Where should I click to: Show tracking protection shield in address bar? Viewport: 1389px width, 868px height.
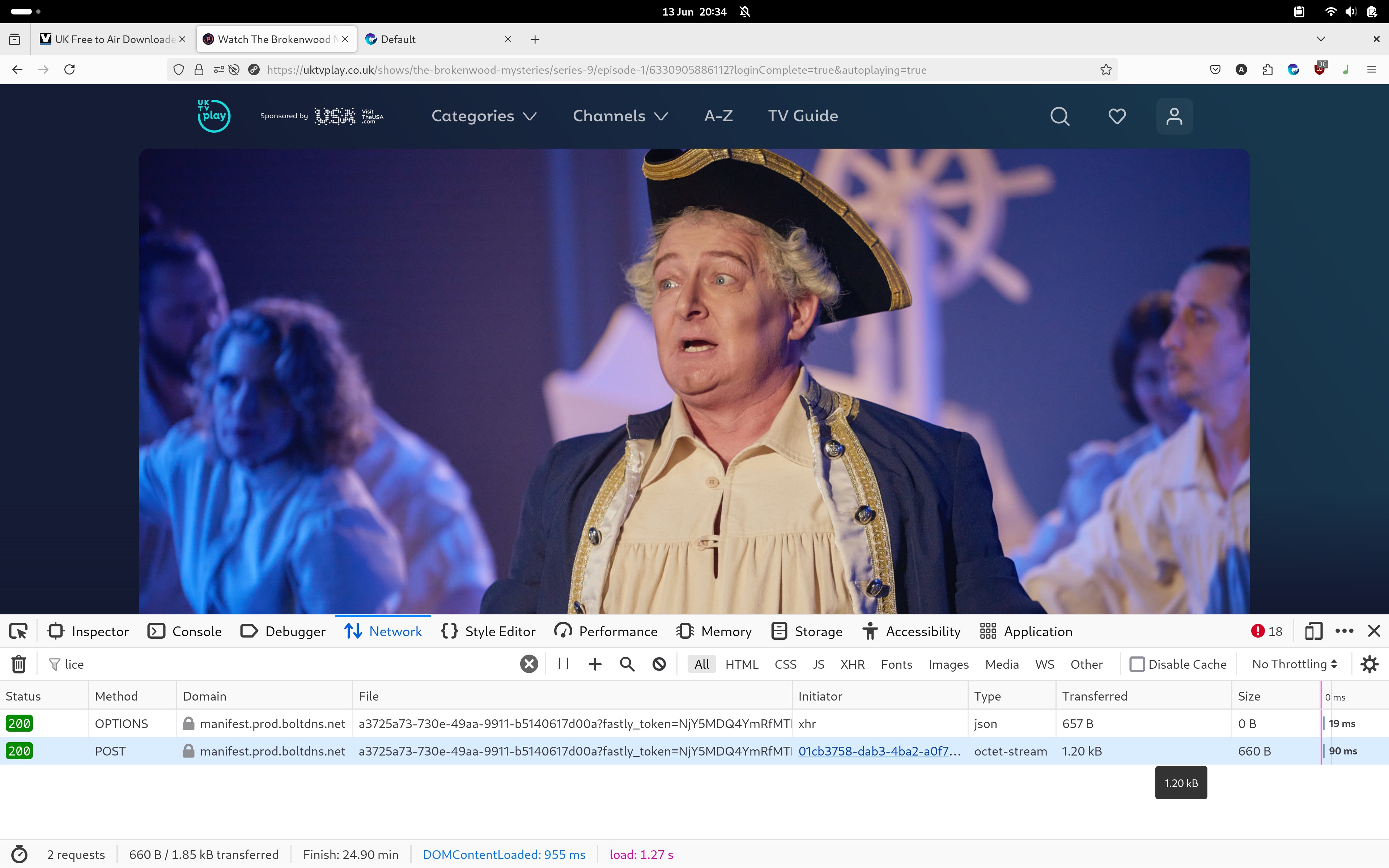pyautogui.click(x=178, y=69)
